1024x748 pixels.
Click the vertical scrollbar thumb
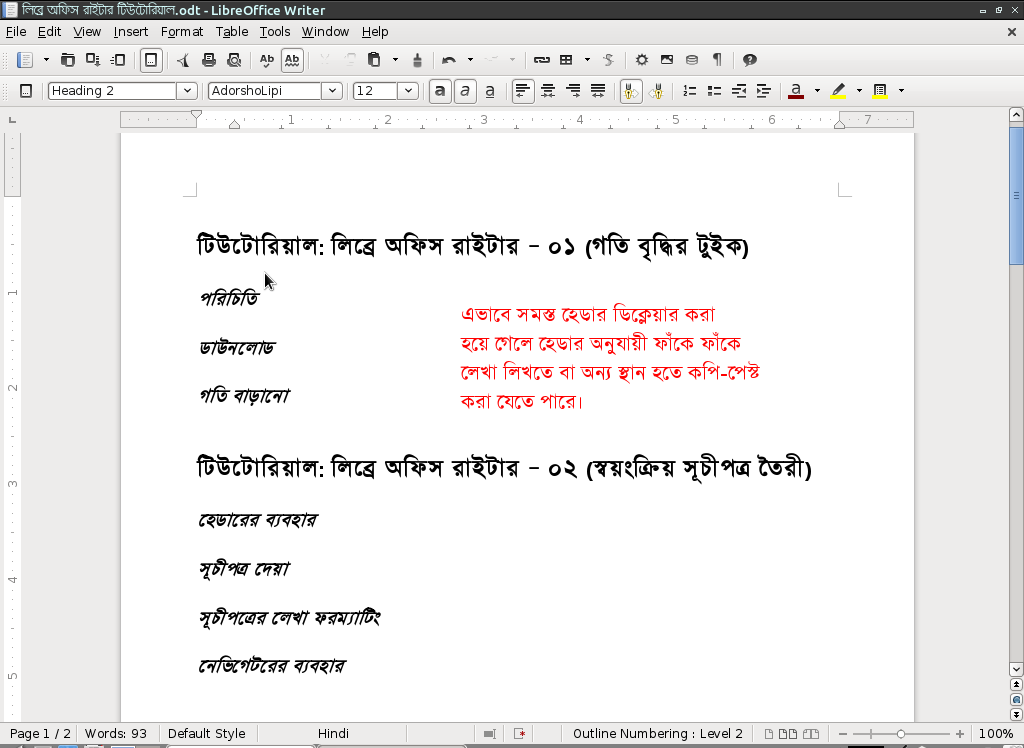pyautogui.click(x=1016, y=196)
